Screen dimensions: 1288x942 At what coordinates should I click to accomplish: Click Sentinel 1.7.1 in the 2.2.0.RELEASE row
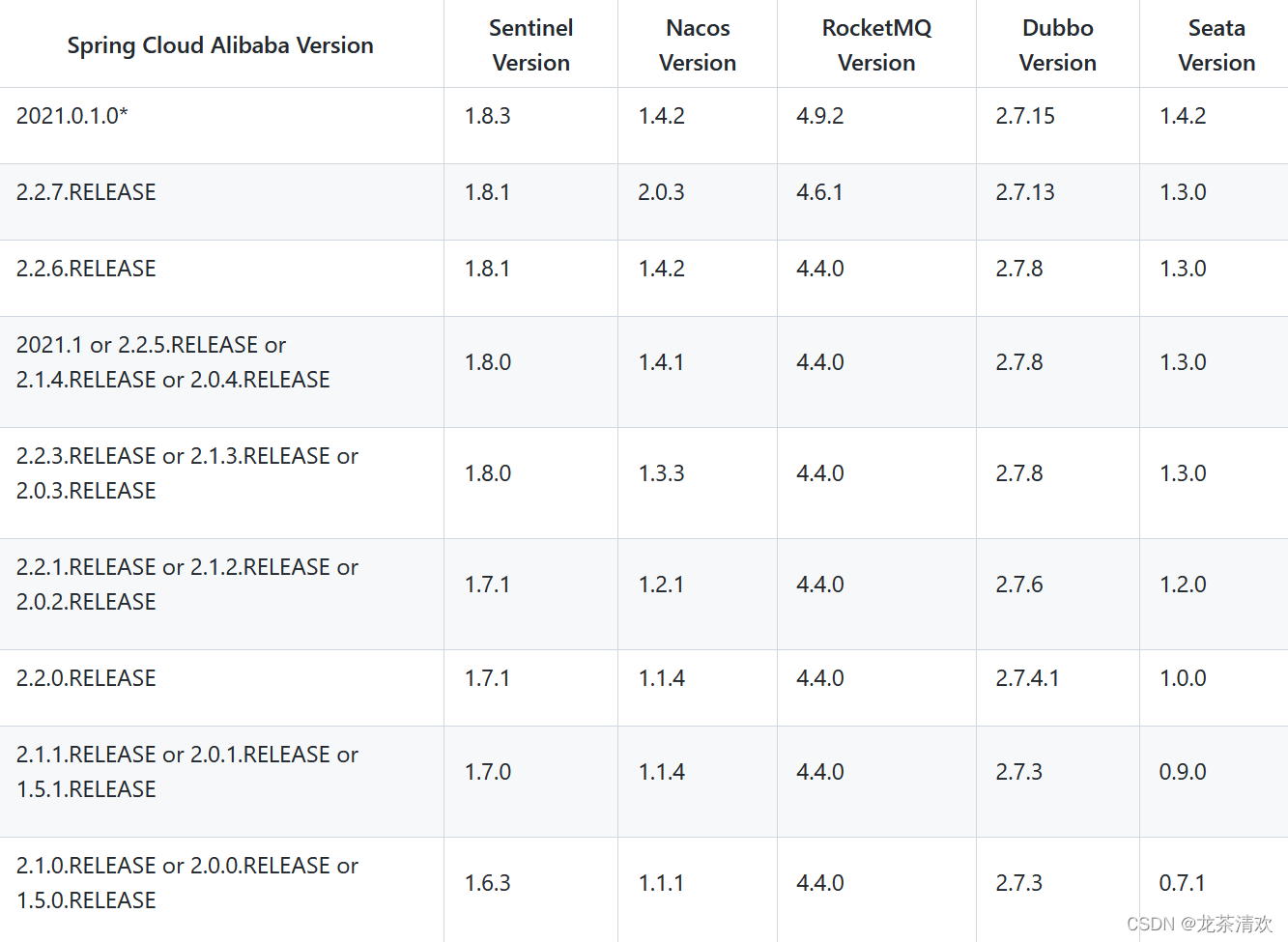[x=488, y=678]
